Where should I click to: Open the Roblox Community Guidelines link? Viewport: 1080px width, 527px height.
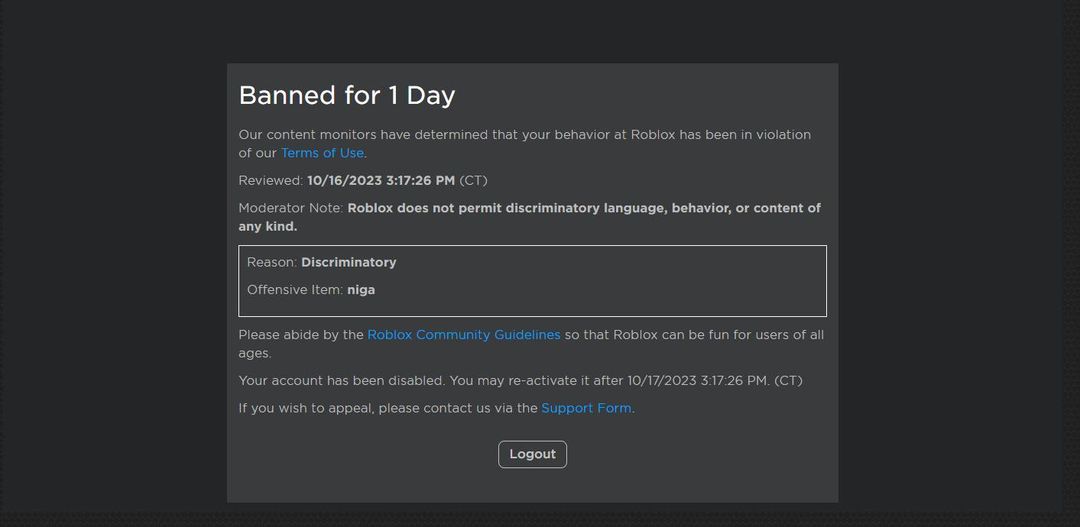coord(464,335)
